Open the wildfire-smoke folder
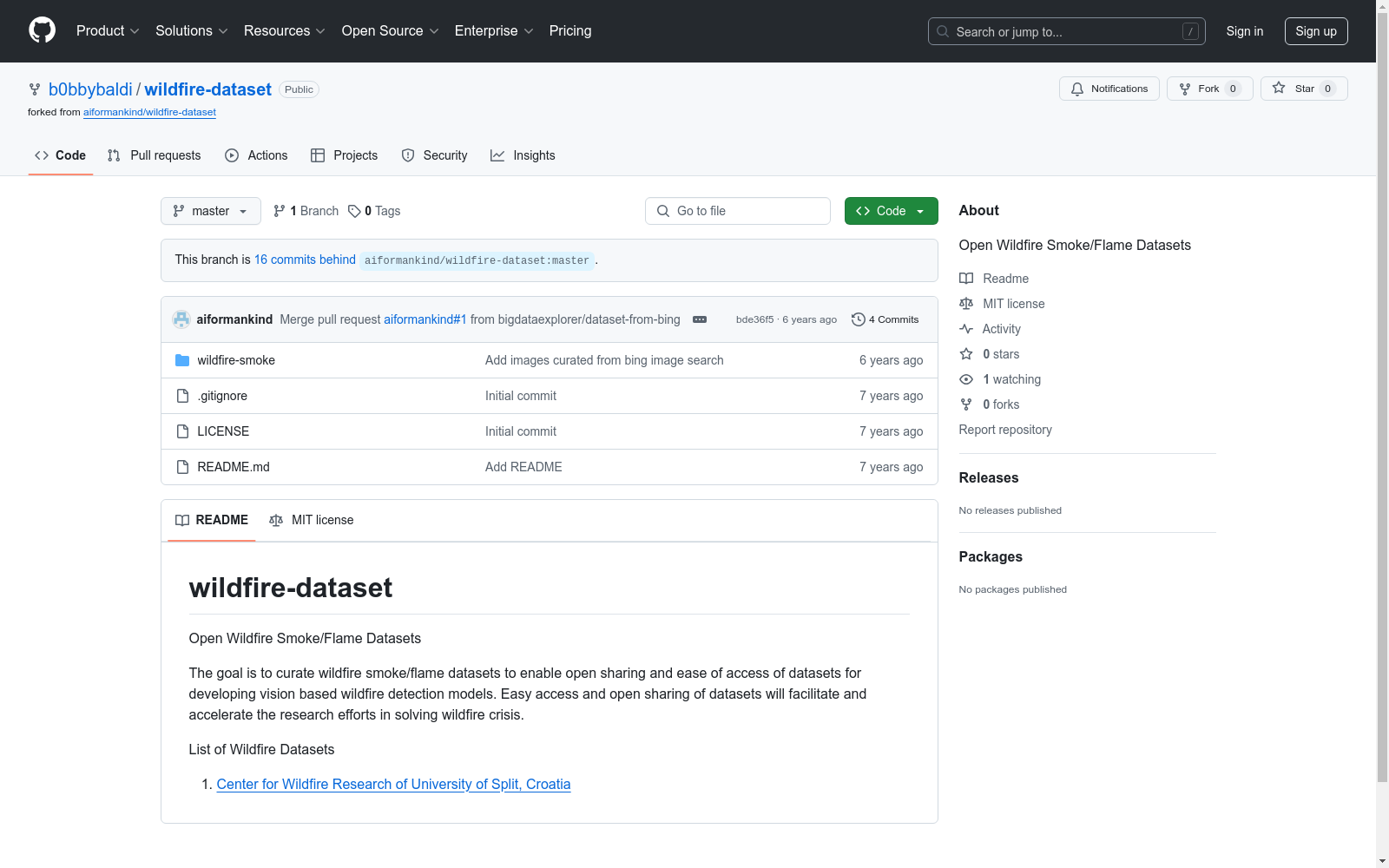 pyautogui.click(x=236, y=360)
